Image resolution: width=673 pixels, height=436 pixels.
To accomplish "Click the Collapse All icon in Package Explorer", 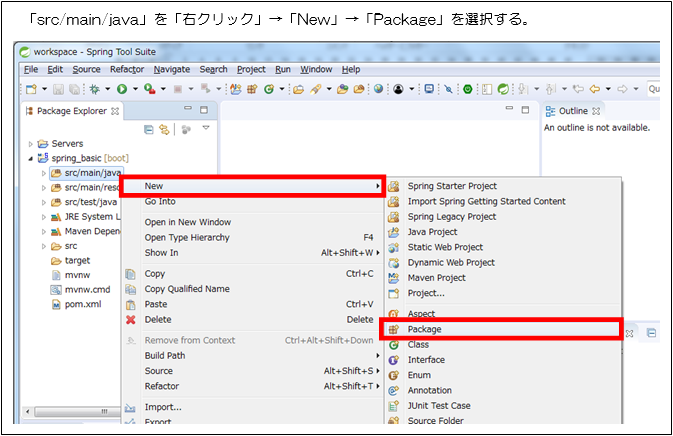I will pos(149,129).
